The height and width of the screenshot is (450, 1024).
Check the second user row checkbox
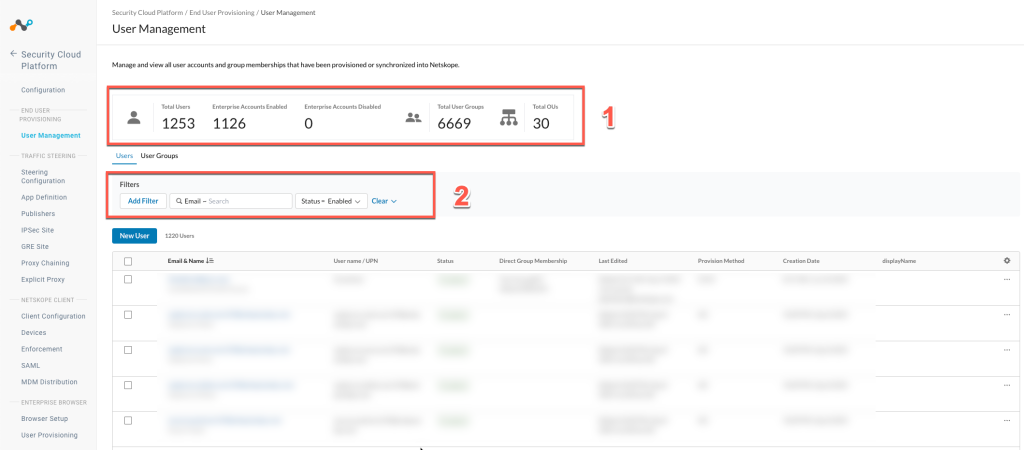[128, 315]
